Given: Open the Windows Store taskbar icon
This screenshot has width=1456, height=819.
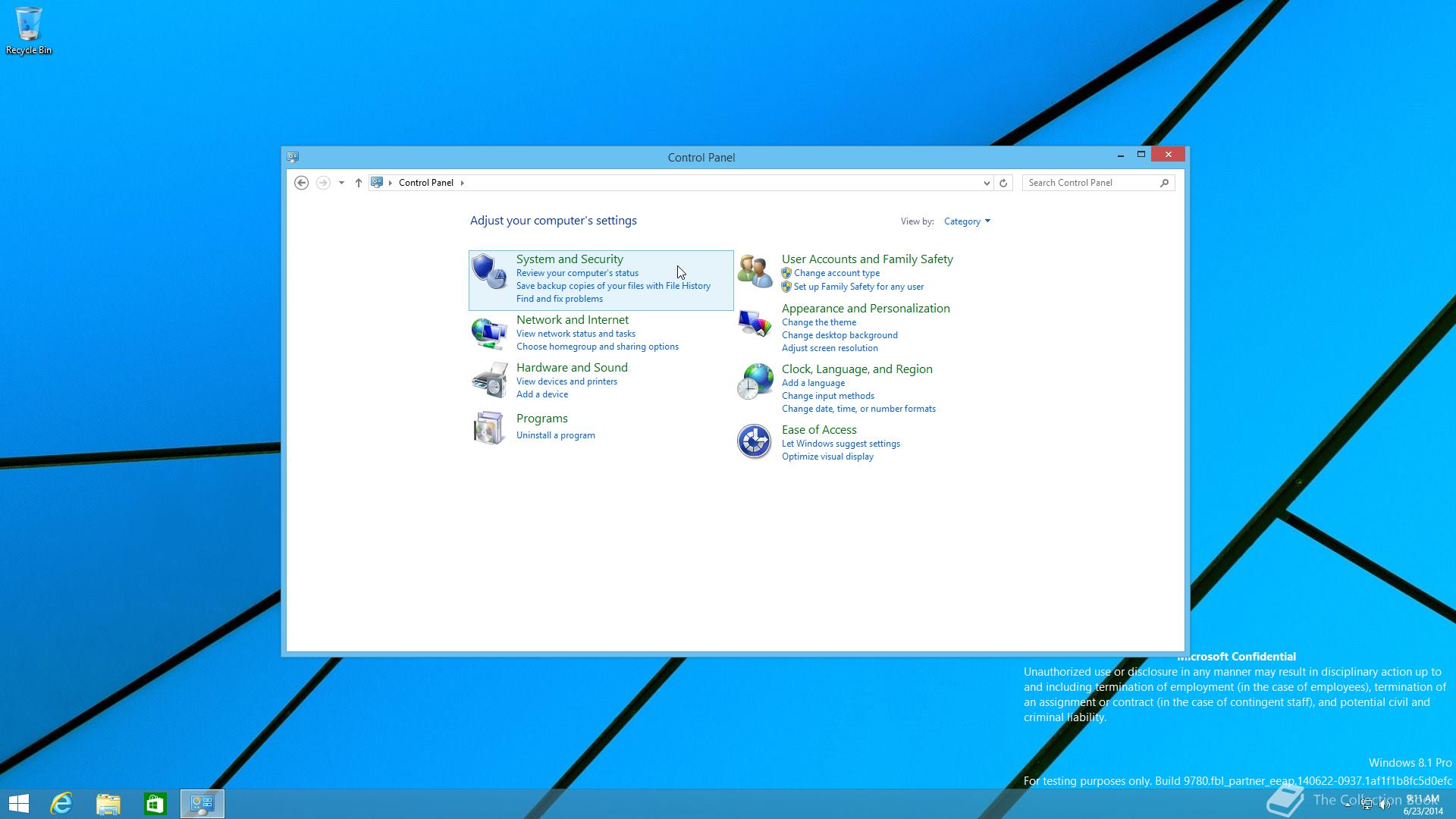Looking at the screenshot, I should click(155, 804).
